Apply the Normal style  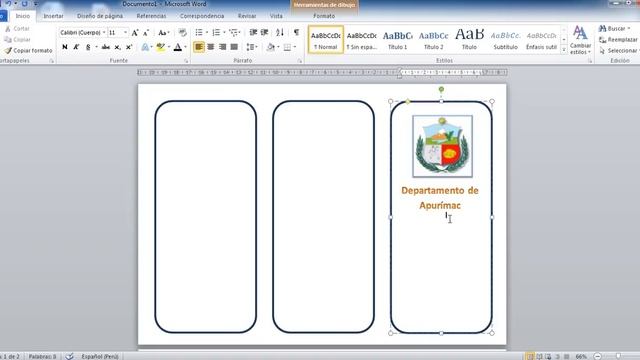(326, 40)
